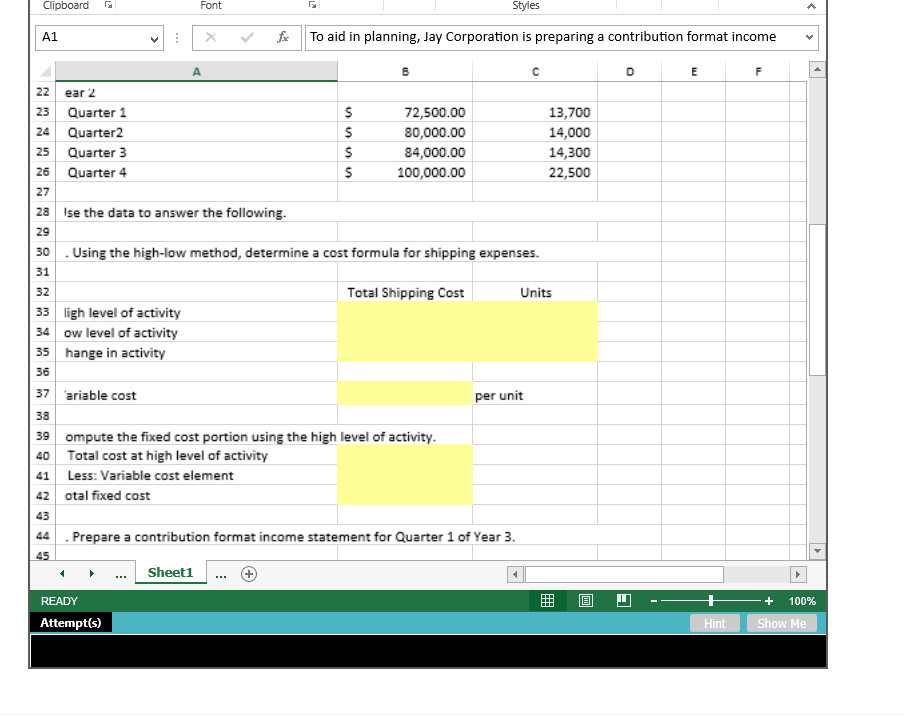904x719 pixels.
Task: Click the Hint button
Action: (714, 622)
